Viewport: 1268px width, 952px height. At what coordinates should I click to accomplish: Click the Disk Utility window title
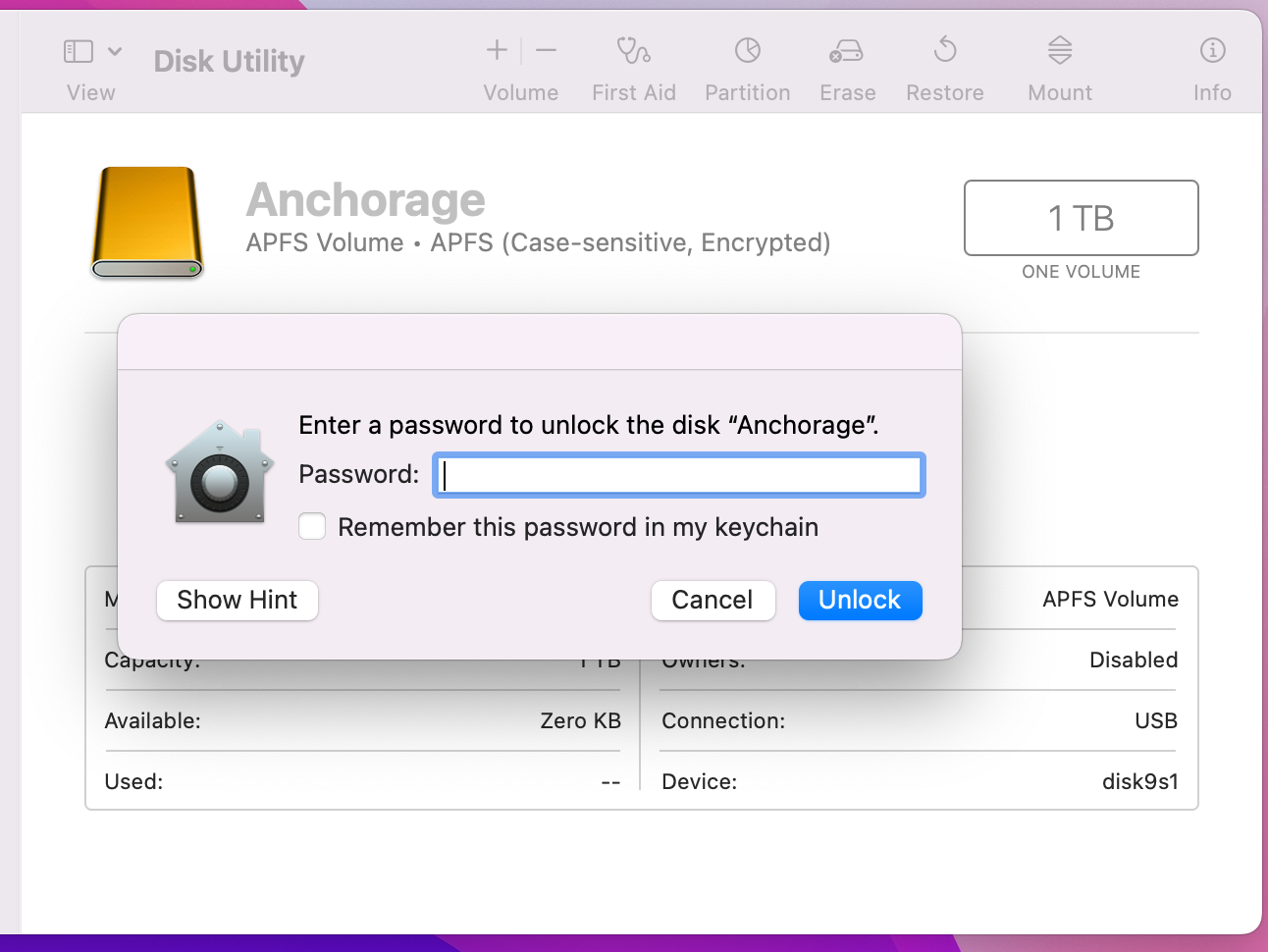230,61
